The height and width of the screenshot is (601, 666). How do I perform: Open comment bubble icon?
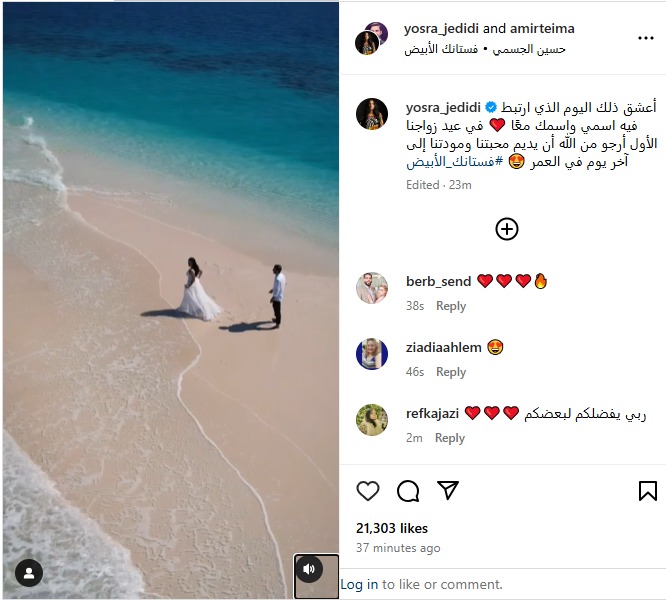(408, 491)
